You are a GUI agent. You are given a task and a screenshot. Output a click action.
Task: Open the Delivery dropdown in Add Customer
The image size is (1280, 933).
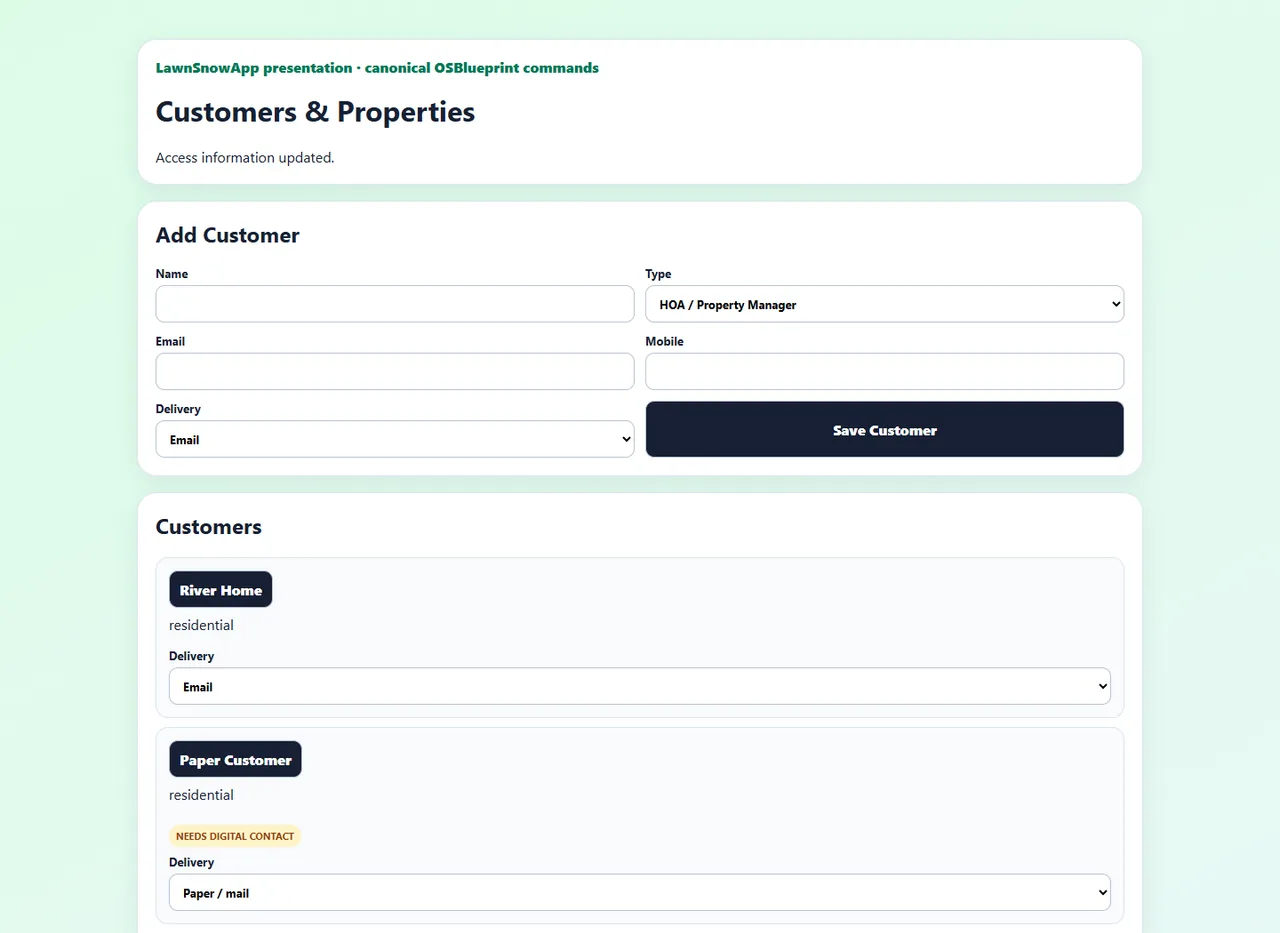pos(395,439)
